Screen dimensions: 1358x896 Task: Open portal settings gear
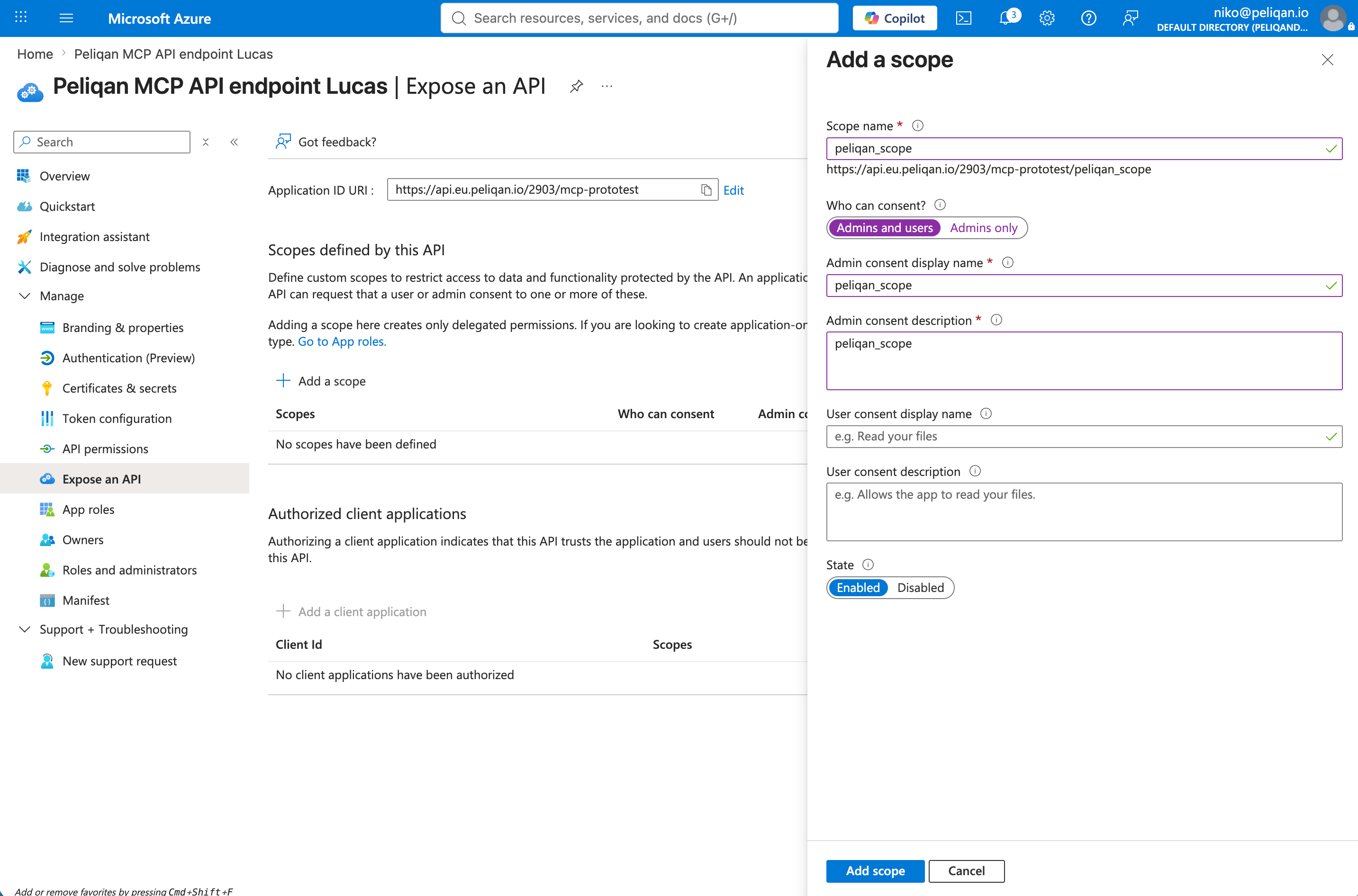coord(1047,18)
